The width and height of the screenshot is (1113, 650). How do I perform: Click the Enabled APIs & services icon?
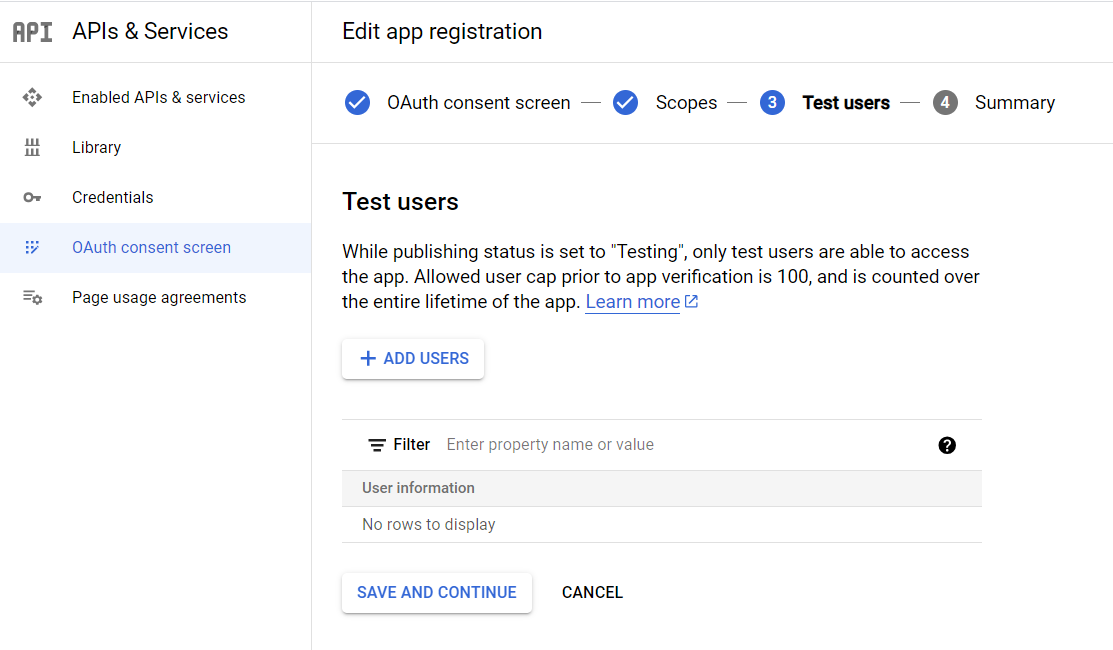[32, 97]
